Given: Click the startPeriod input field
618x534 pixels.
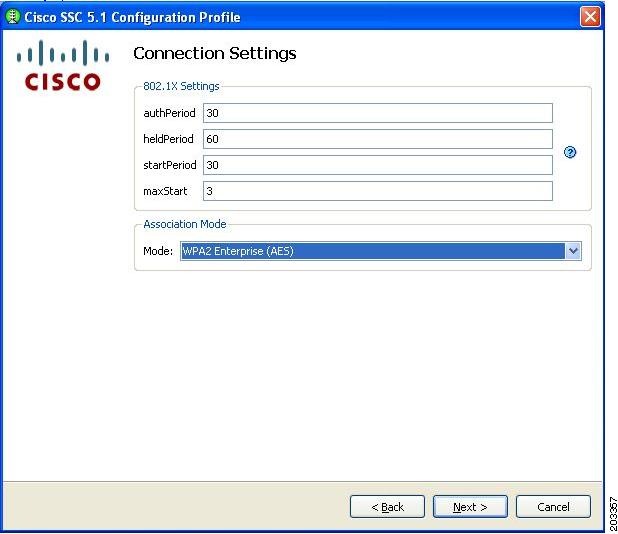Looking at the screenshot, I should [378, 165].
